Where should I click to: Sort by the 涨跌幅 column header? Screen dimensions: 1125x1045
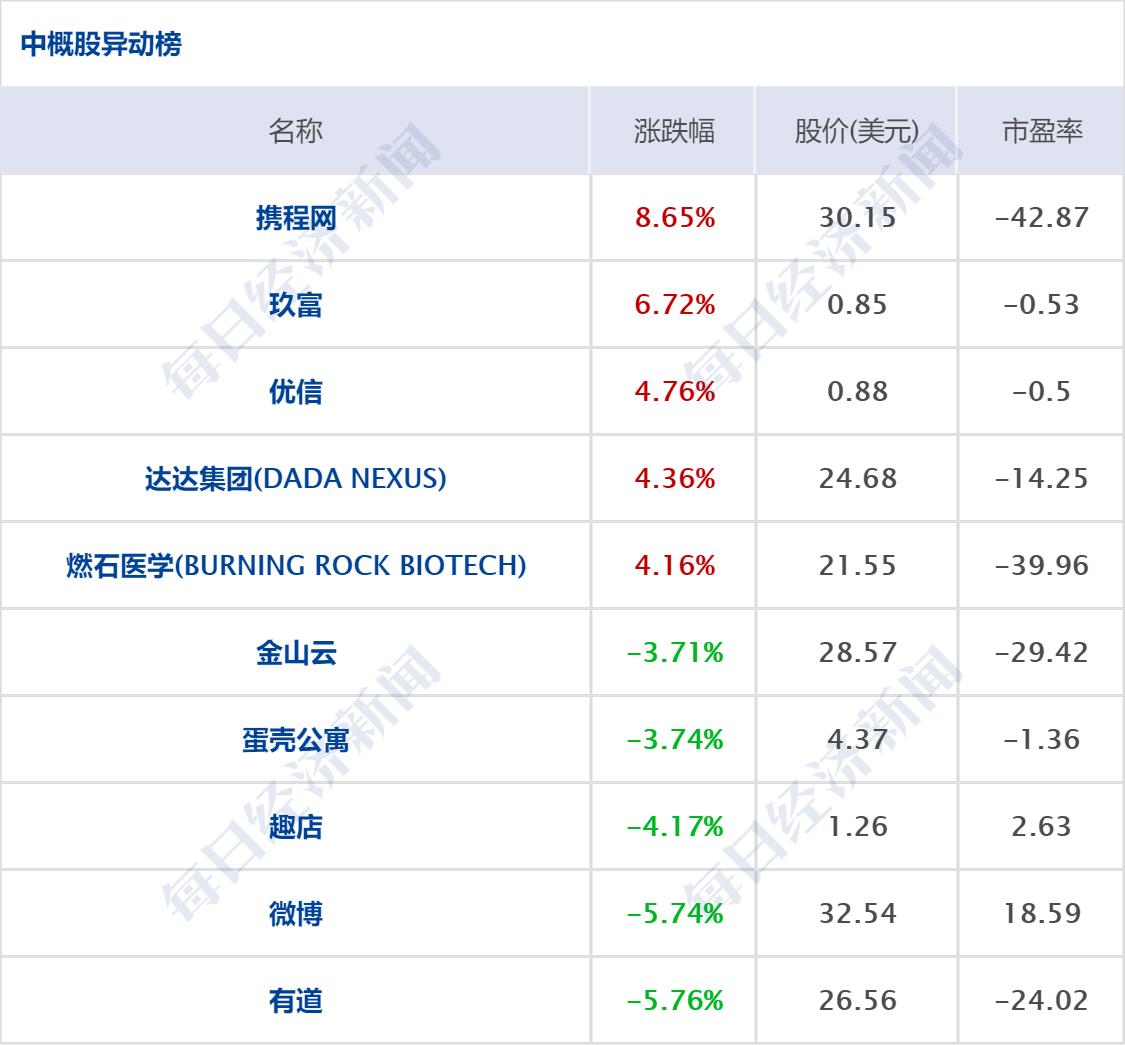pos(674,131)
